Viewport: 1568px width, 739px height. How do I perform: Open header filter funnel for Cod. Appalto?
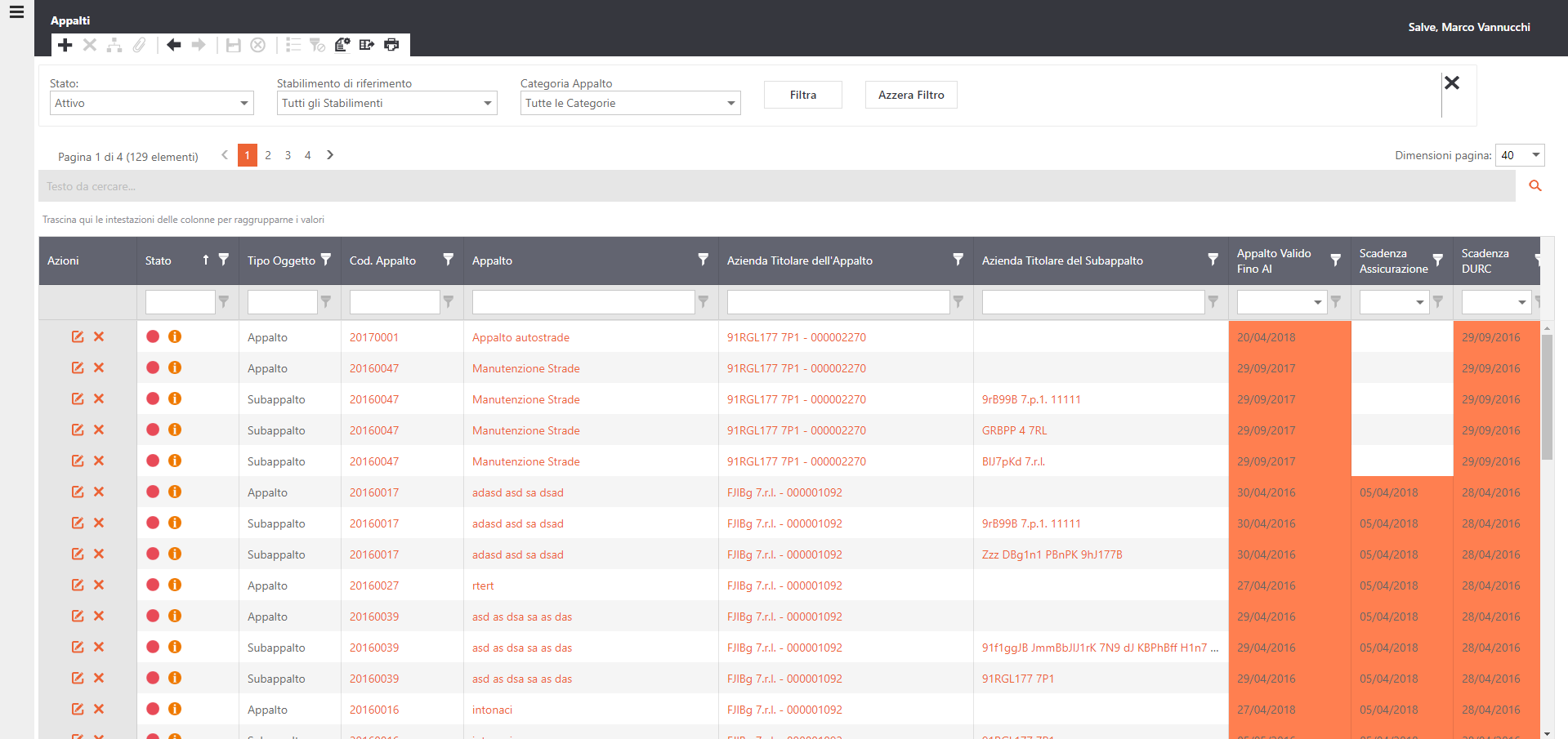(x=448, y=260)
